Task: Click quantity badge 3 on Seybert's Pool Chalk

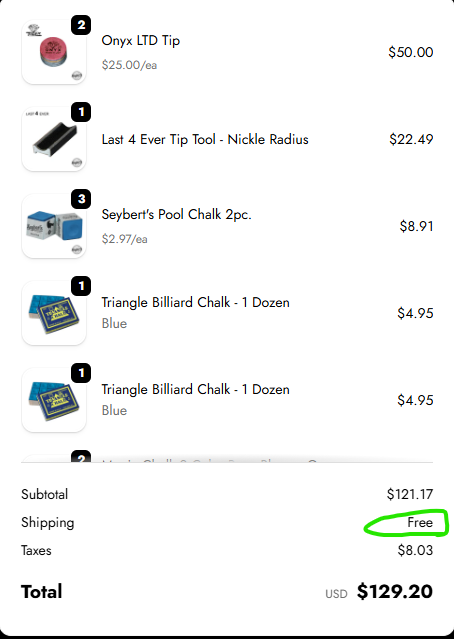Action: click(x=81, y=199)
